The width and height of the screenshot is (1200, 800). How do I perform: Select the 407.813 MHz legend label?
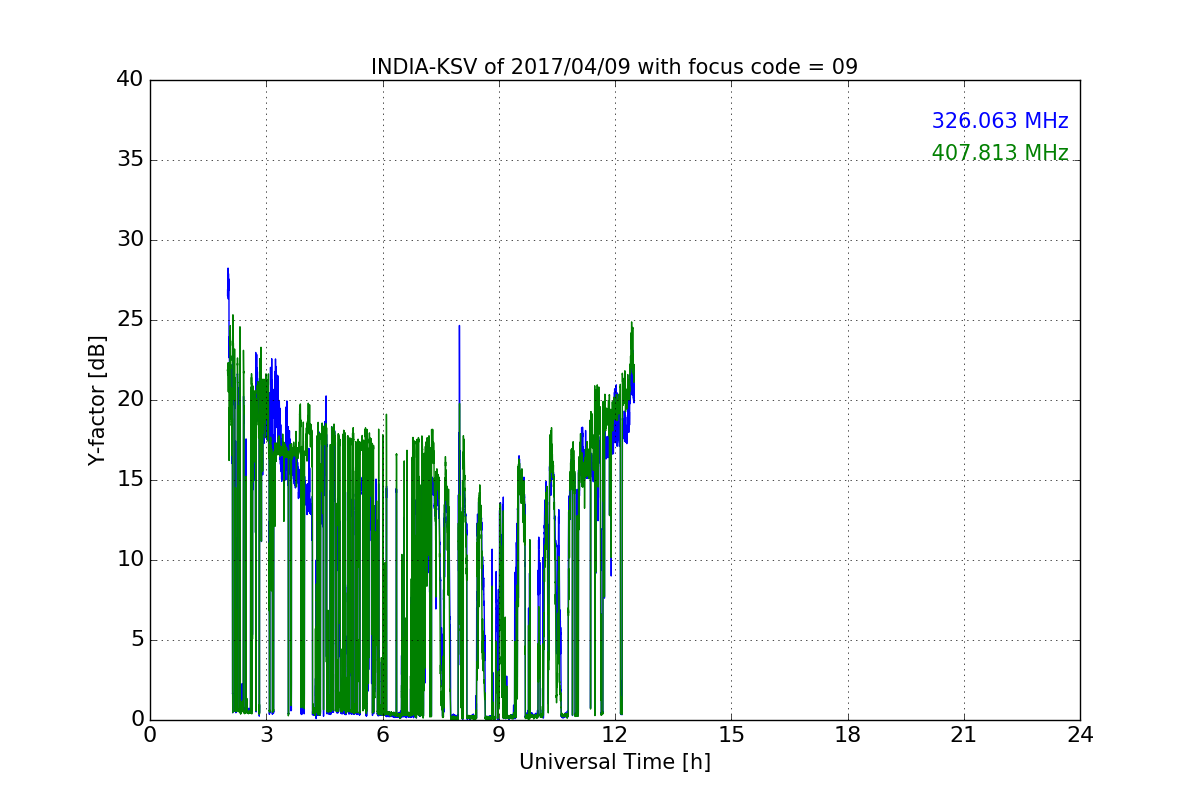click(1000, 153)
